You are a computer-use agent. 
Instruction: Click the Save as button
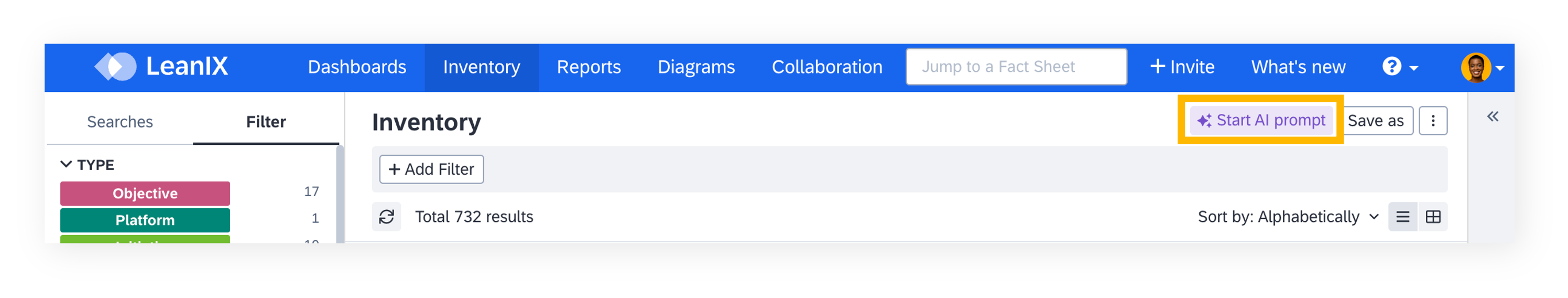pyautogui.click(x=1375, y=121)
